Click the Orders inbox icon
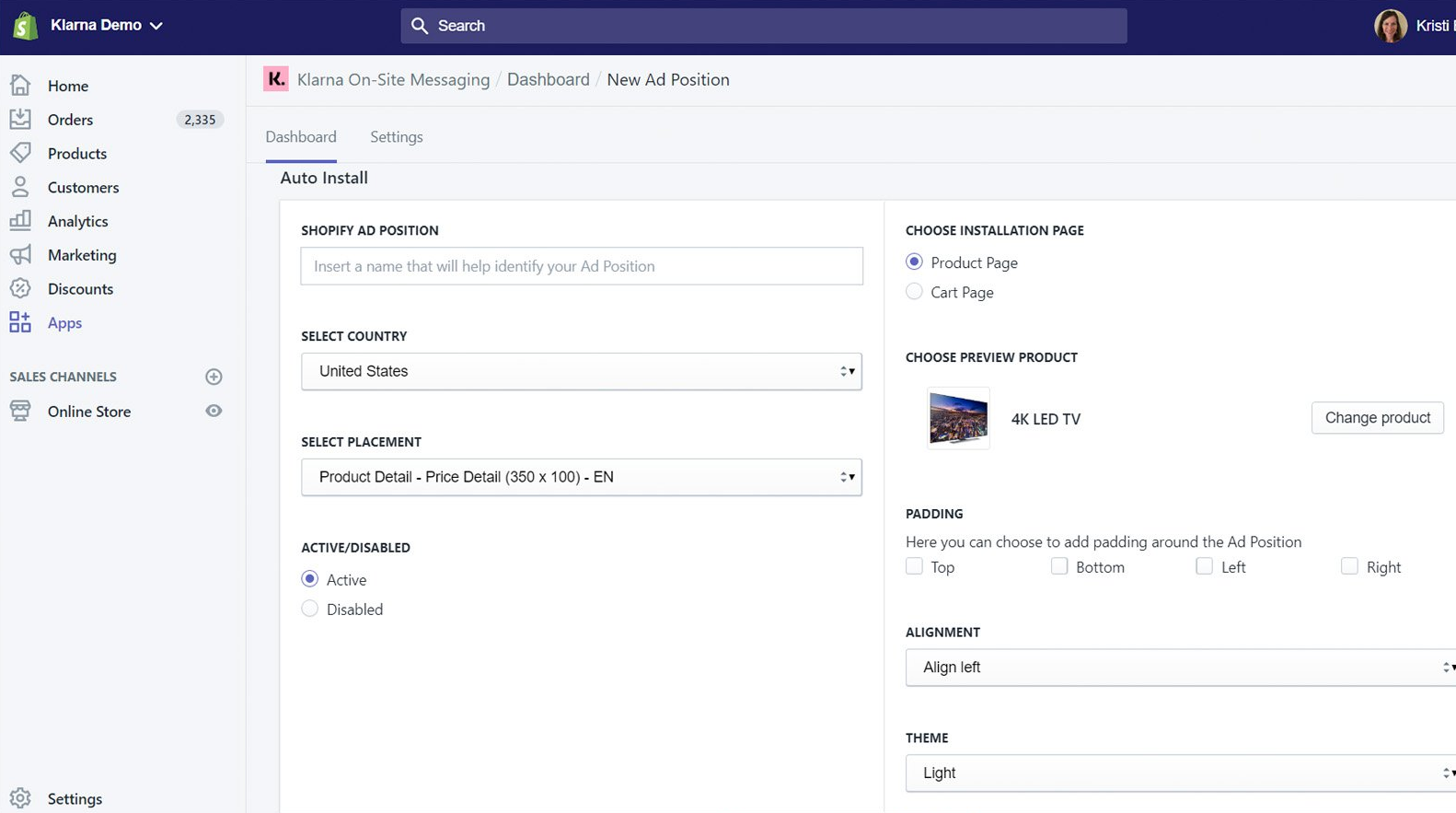 pos(20,119)
